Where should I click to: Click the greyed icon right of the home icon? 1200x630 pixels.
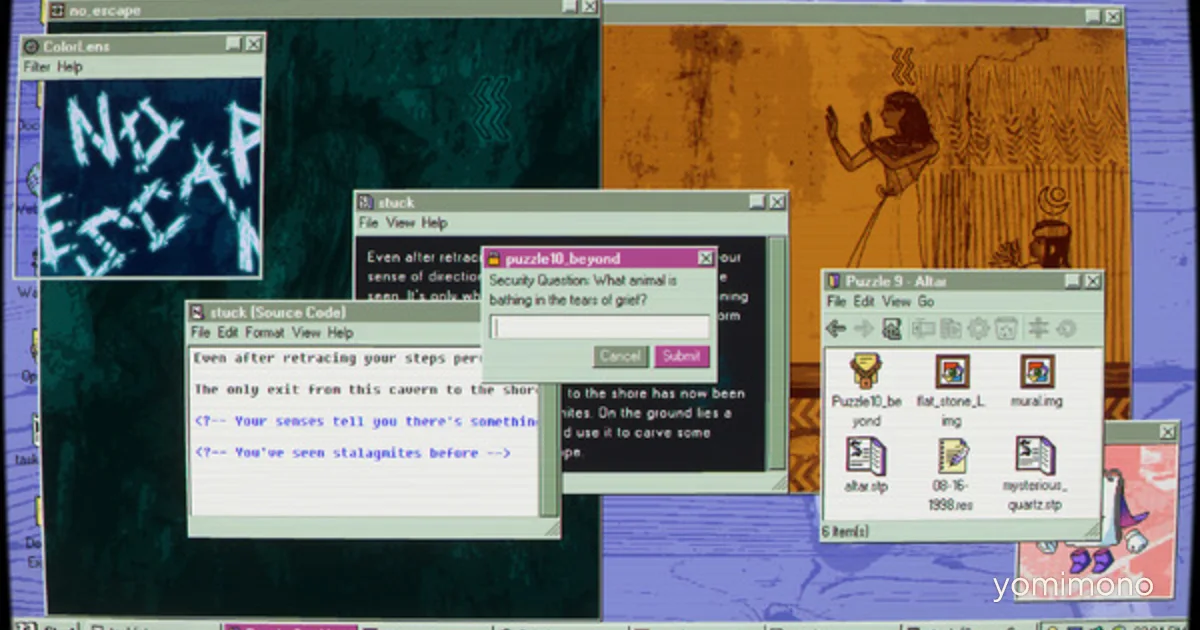(x=922, y=328)
